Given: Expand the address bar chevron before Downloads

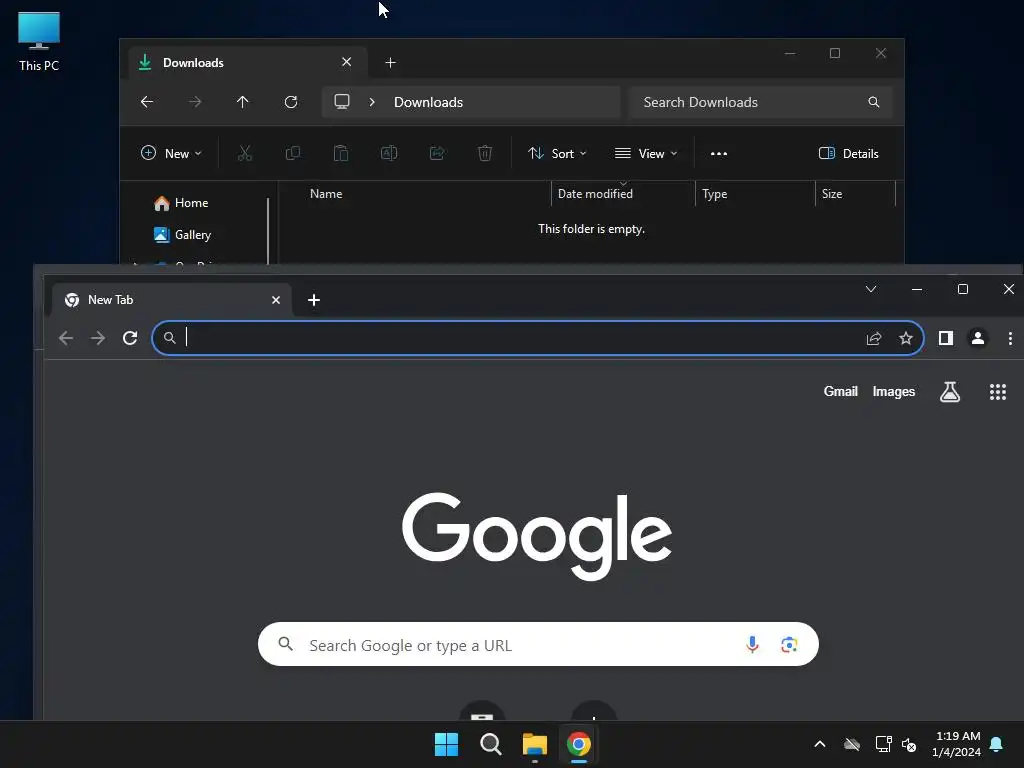Looking at the screenshot, I should tap(372, 102).
